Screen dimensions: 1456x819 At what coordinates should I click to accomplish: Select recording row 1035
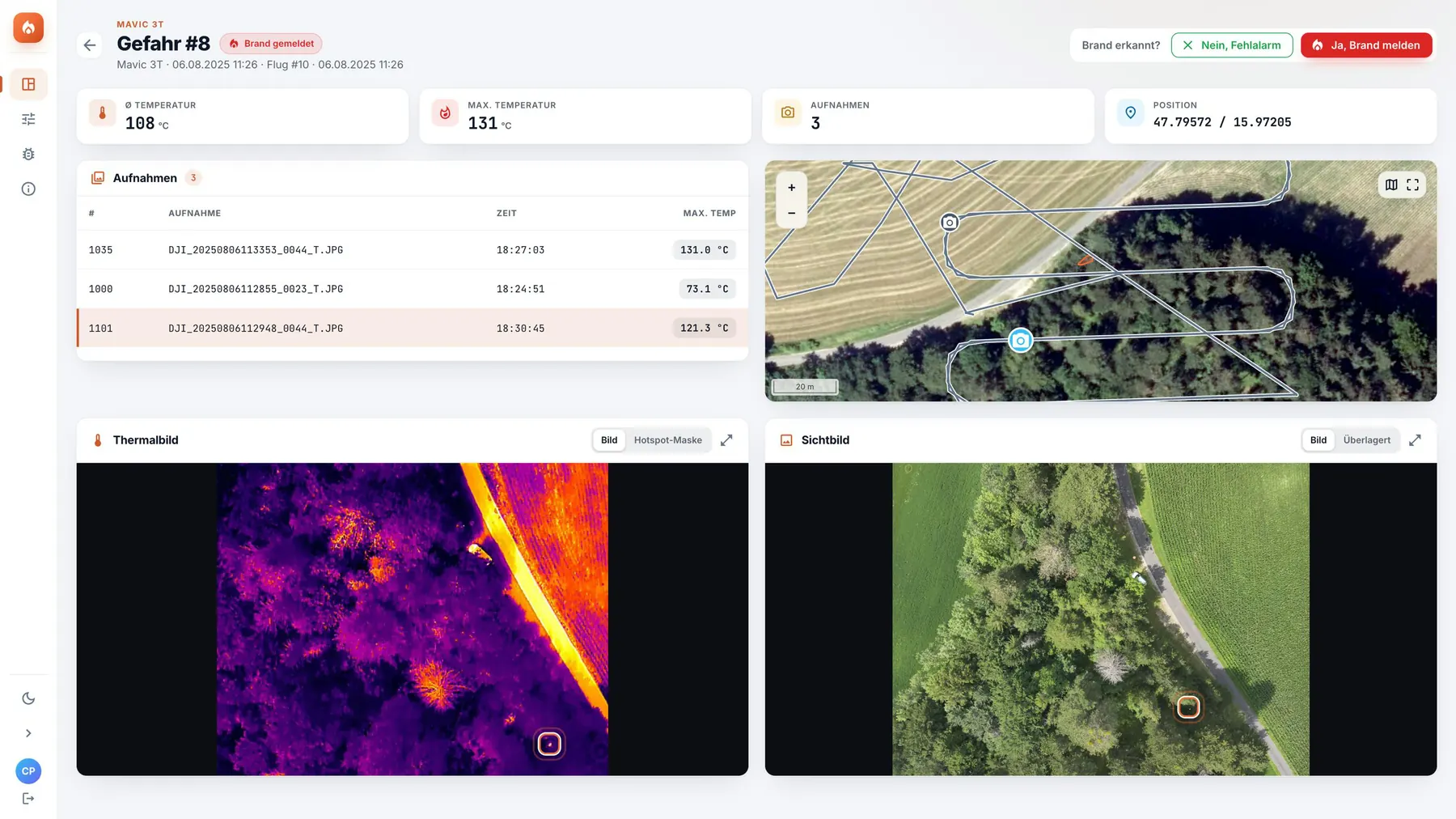413,250
